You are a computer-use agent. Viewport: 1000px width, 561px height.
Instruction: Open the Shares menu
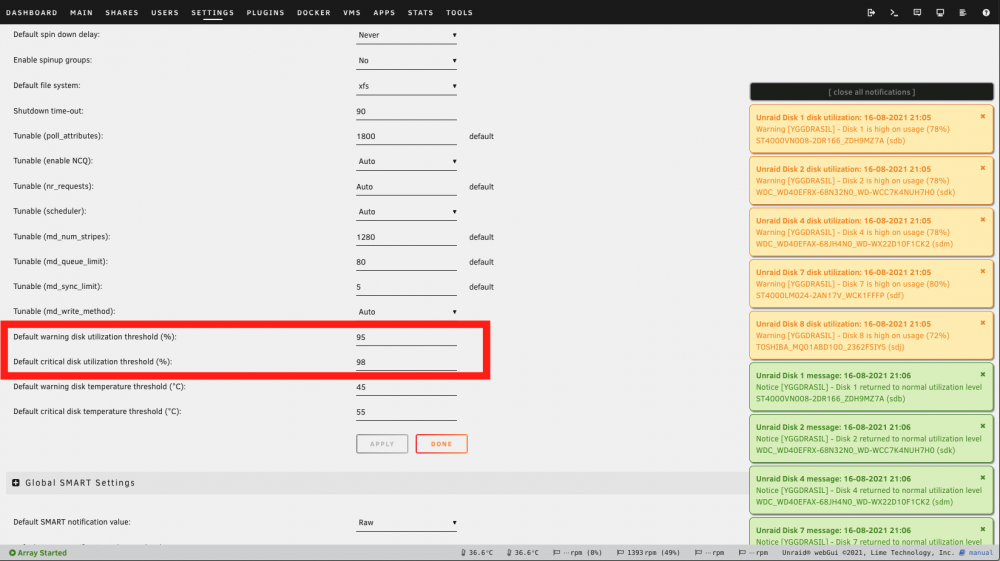122,13
